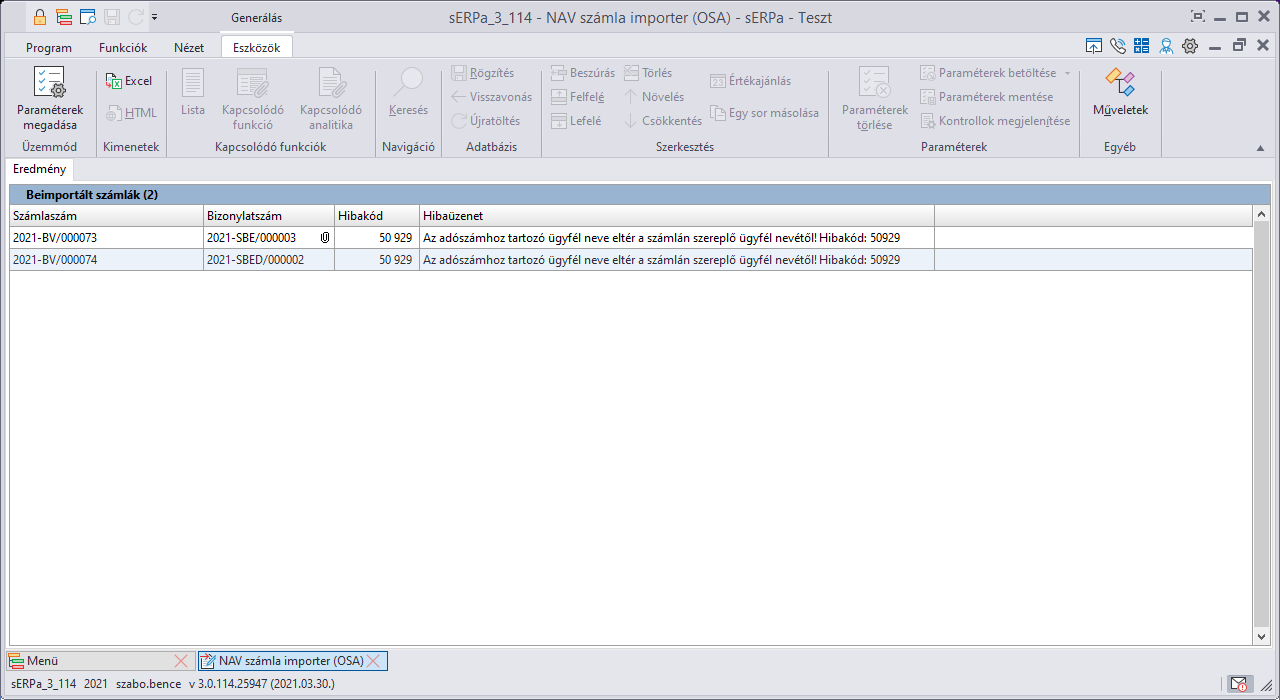
Task: Click the phone call icon near the top right
Action: (x=1118, y=46)
